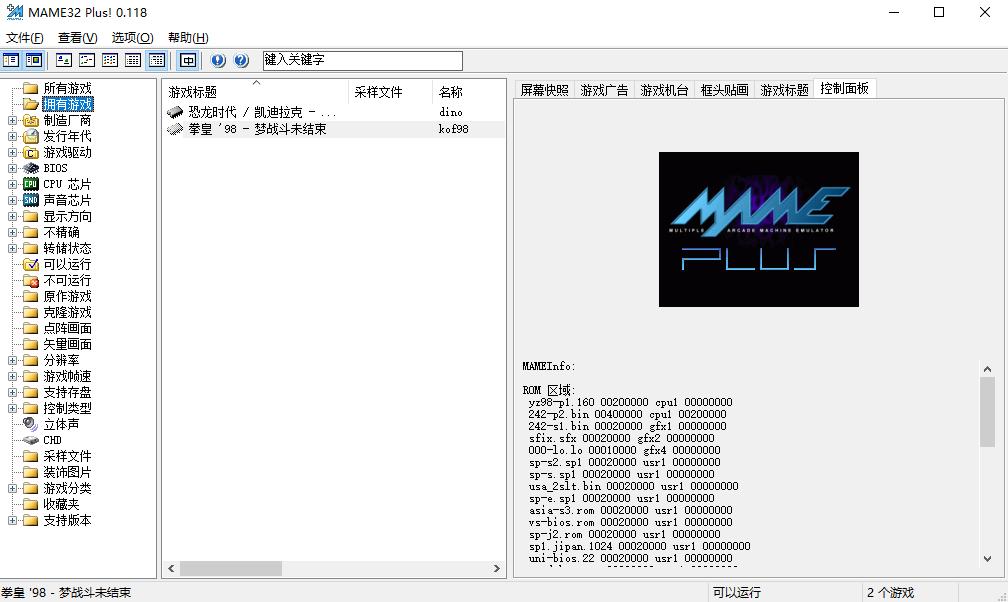Sort by the 采样文件 column header

(x=390, y=92)
